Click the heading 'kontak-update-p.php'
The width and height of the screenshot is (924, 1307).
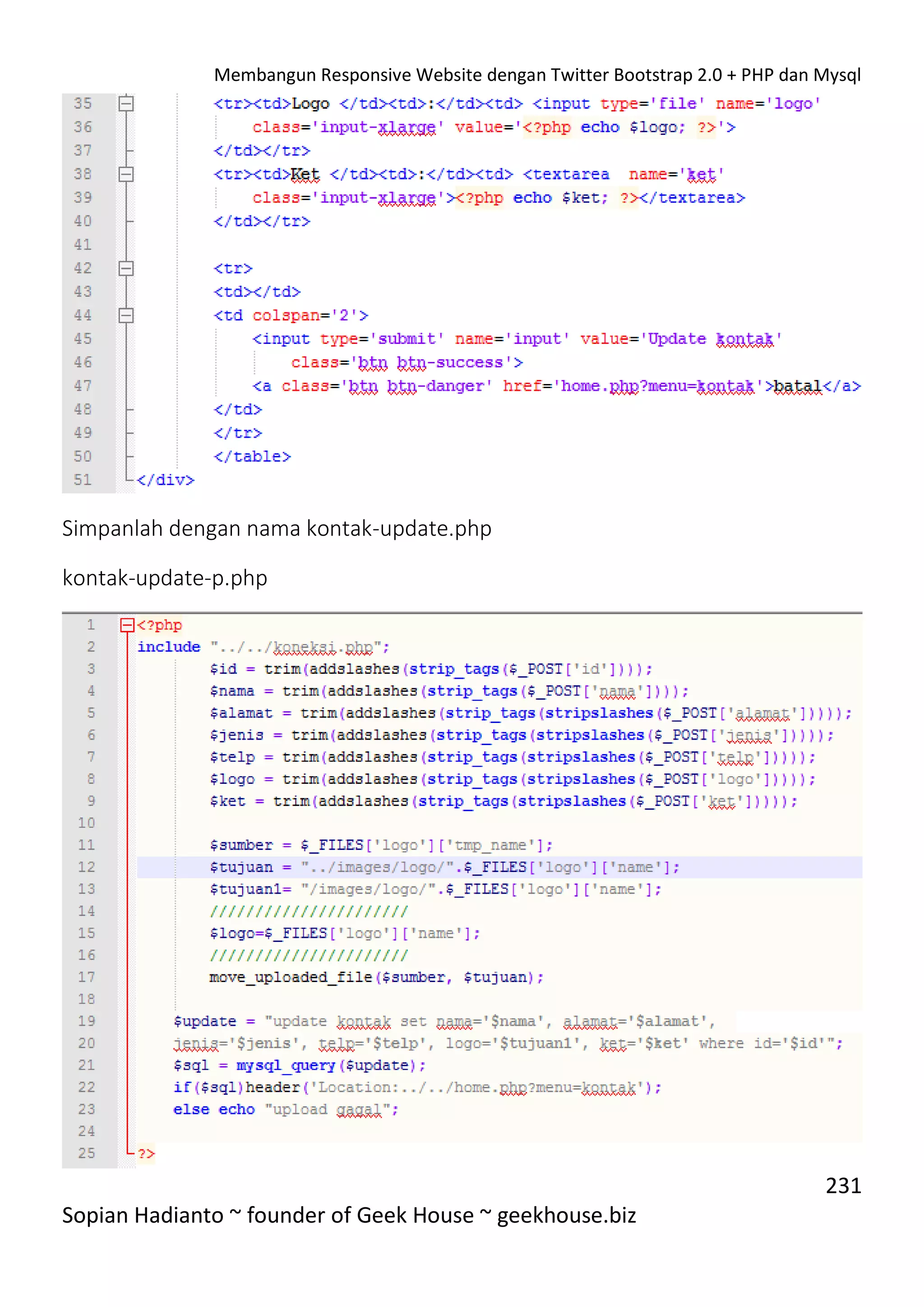click(x=164, y=578)
